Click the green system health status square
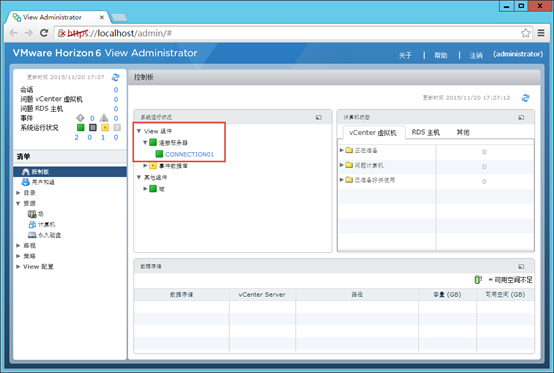This screenshot has width=554, height=373. pyautogui.click(x=81, y=128)
